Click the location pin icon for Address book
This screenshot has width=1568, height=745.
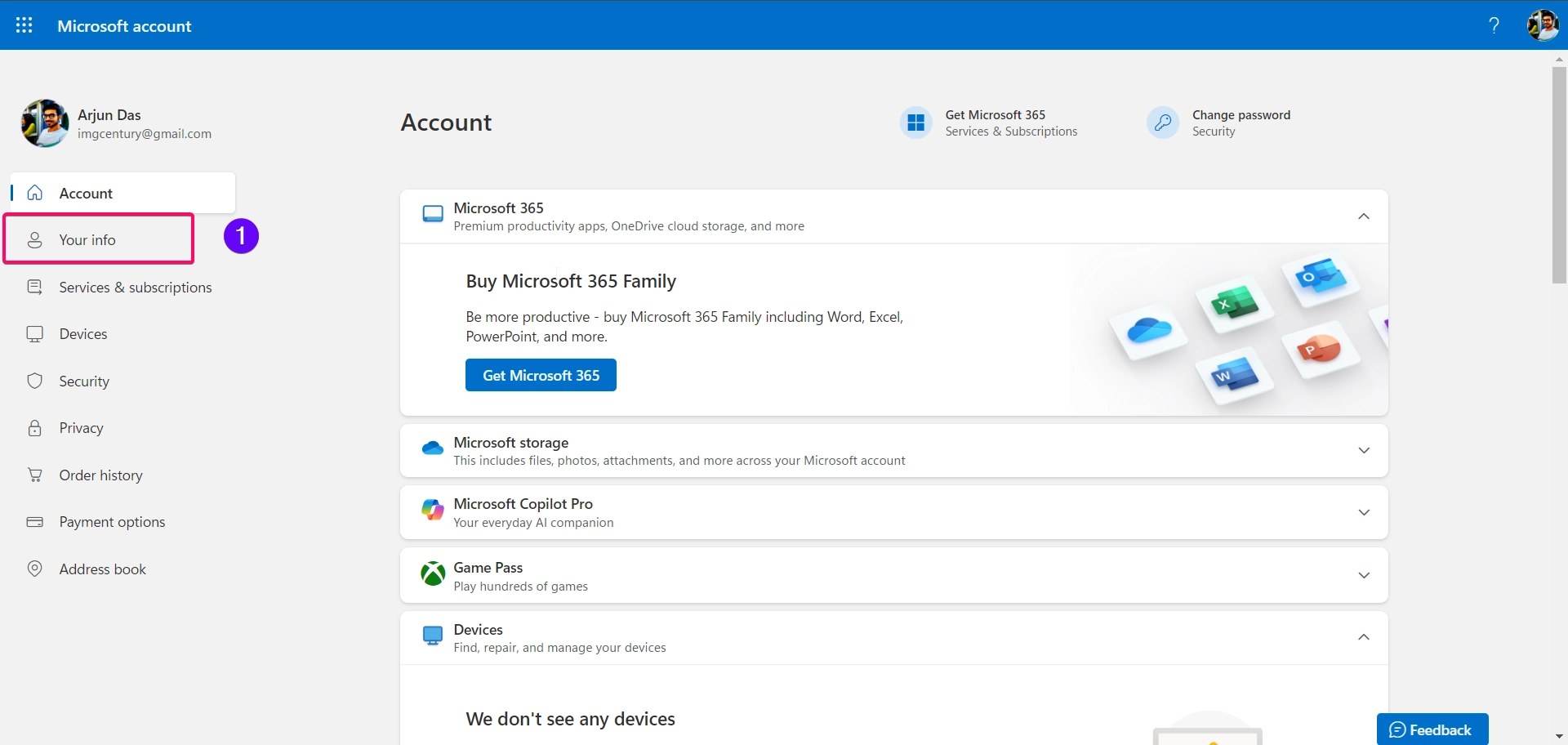pos(35,569)
